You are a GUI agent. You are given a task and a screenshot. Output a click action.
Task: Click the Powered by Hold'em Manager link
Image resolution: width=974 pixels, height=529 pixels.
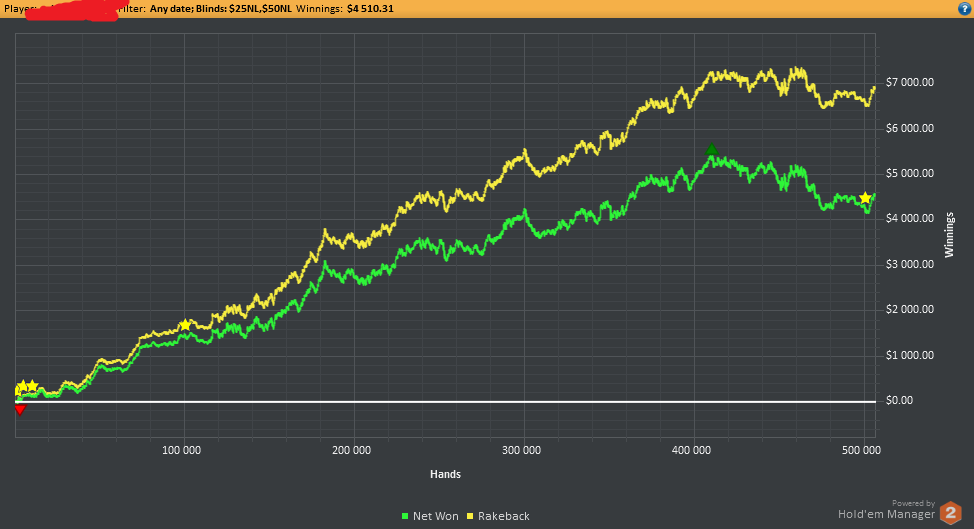pyautogui.click(x=886, y=510)
